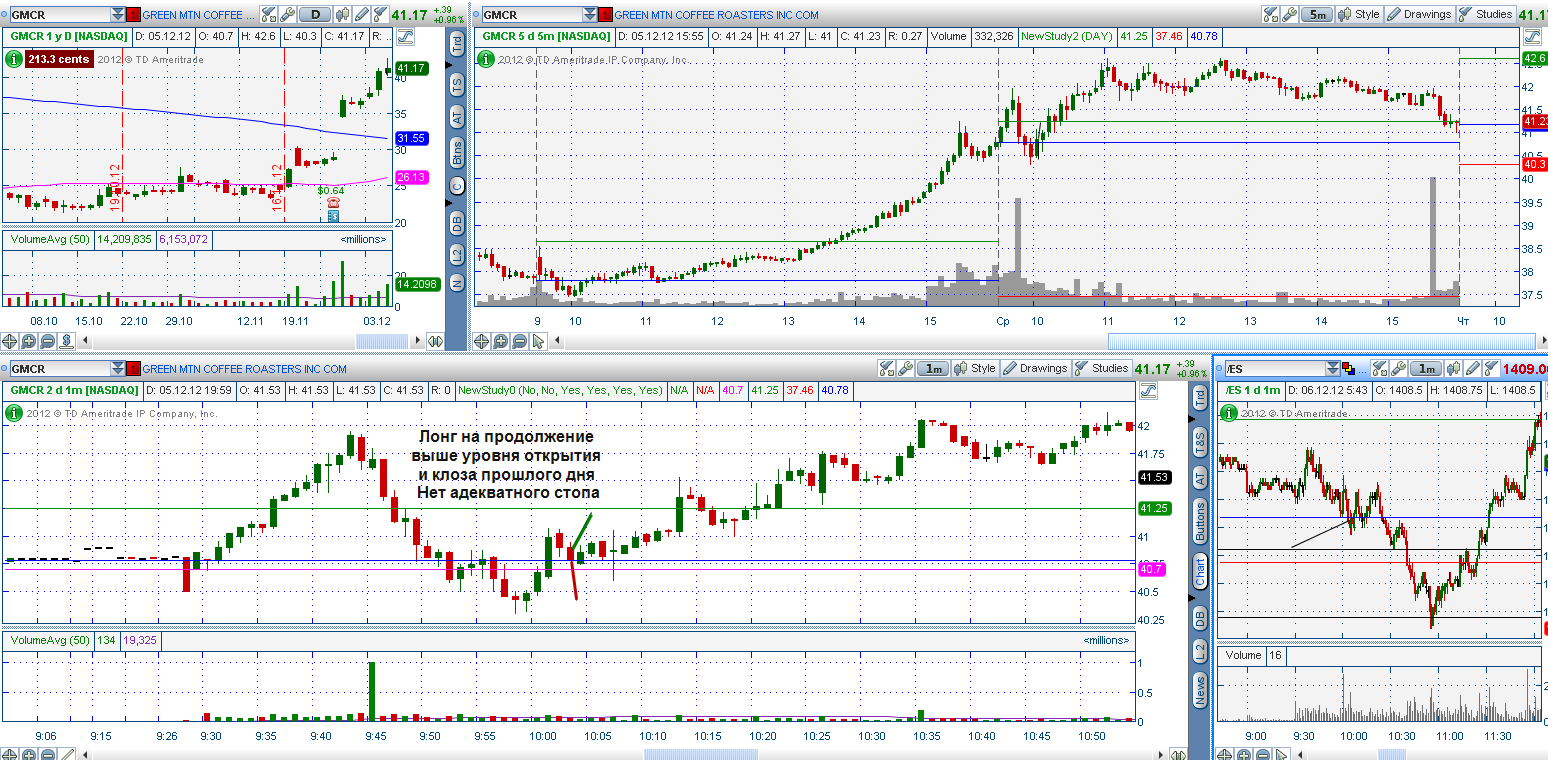Open the AT side tab of daily chart
Image resolution: width=1548 pixels, height=760 pixels.
pyautogui.click(x=457, y=118)
